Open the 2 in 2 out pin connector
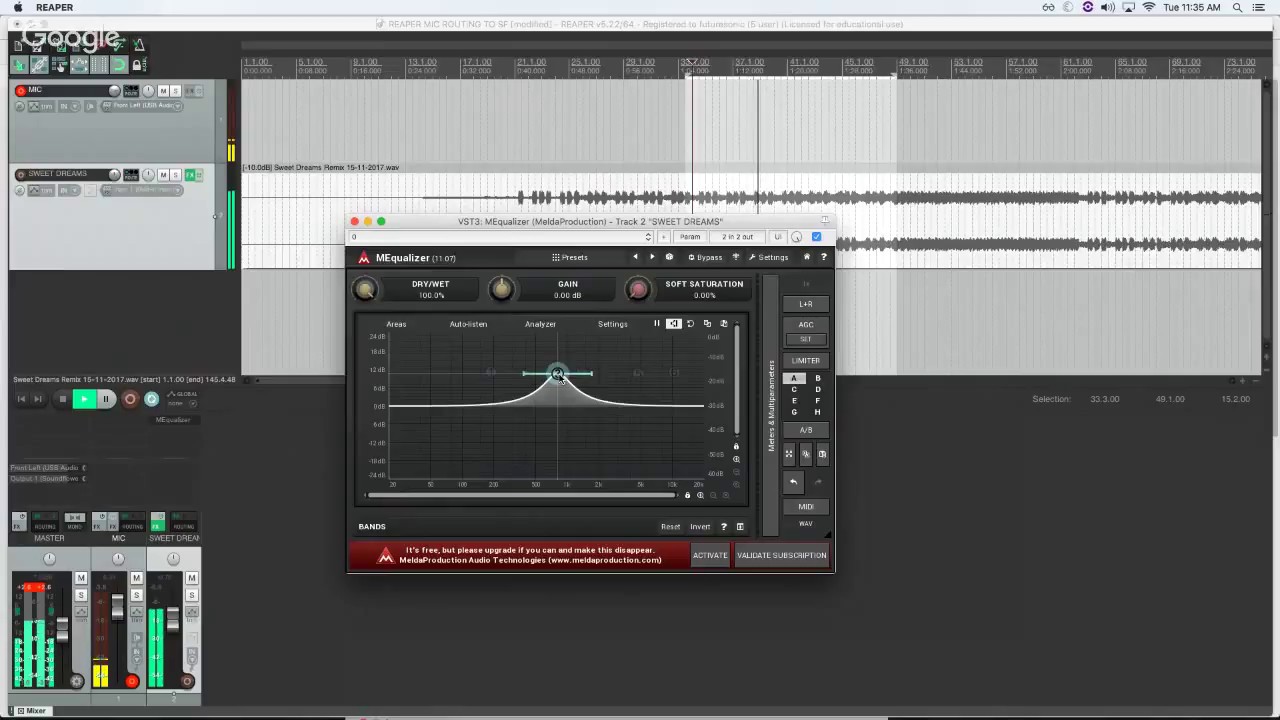Image resolution: width=1280 pixels, height=720 pixels. (x=738, y=237)
